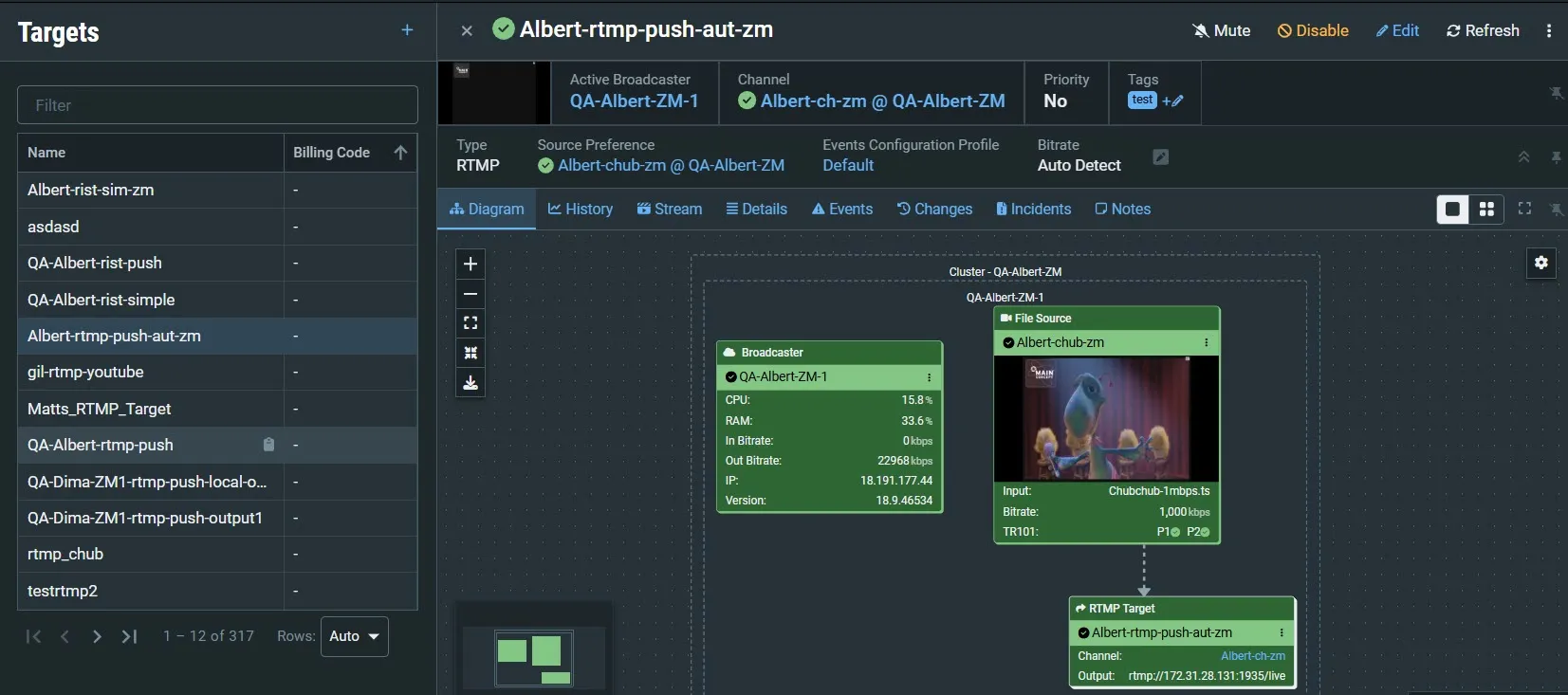This screenshot has height=695, width=1568.
Task: Jump to the last page of targets
Action: click(130, 636)
